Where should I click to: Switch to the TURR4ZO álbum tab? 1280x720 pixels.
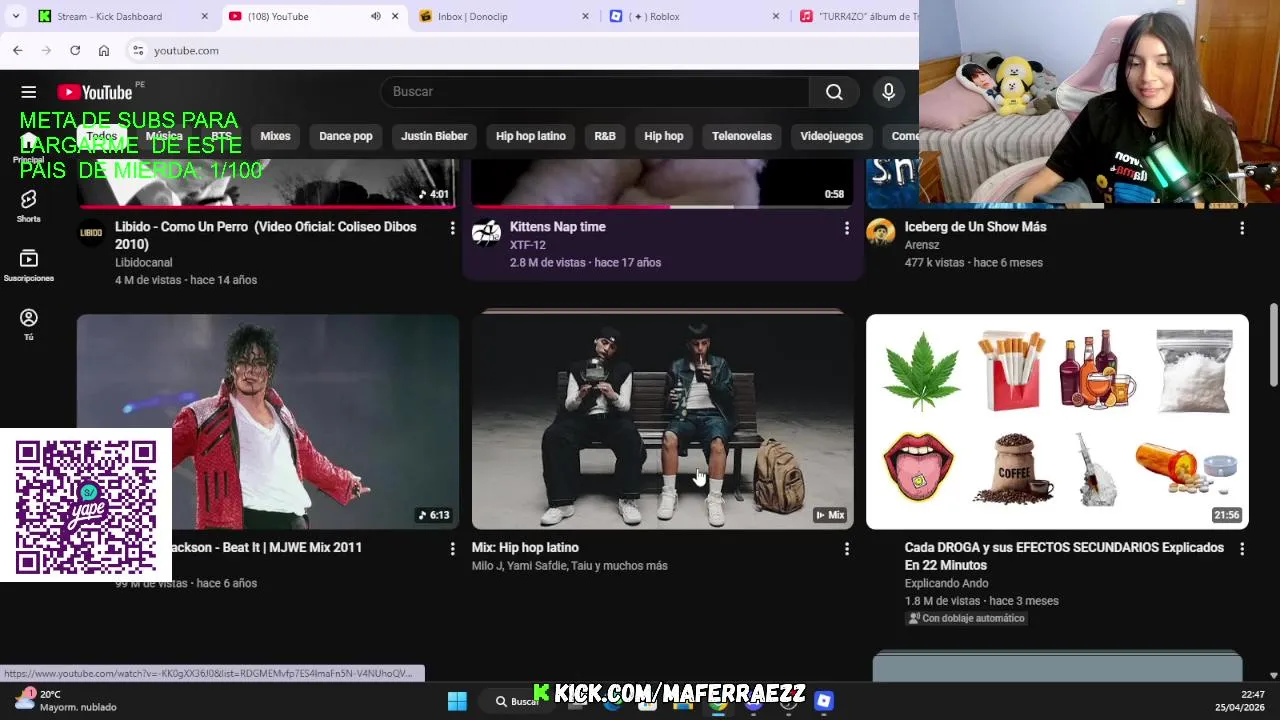[x=860, y=16]
